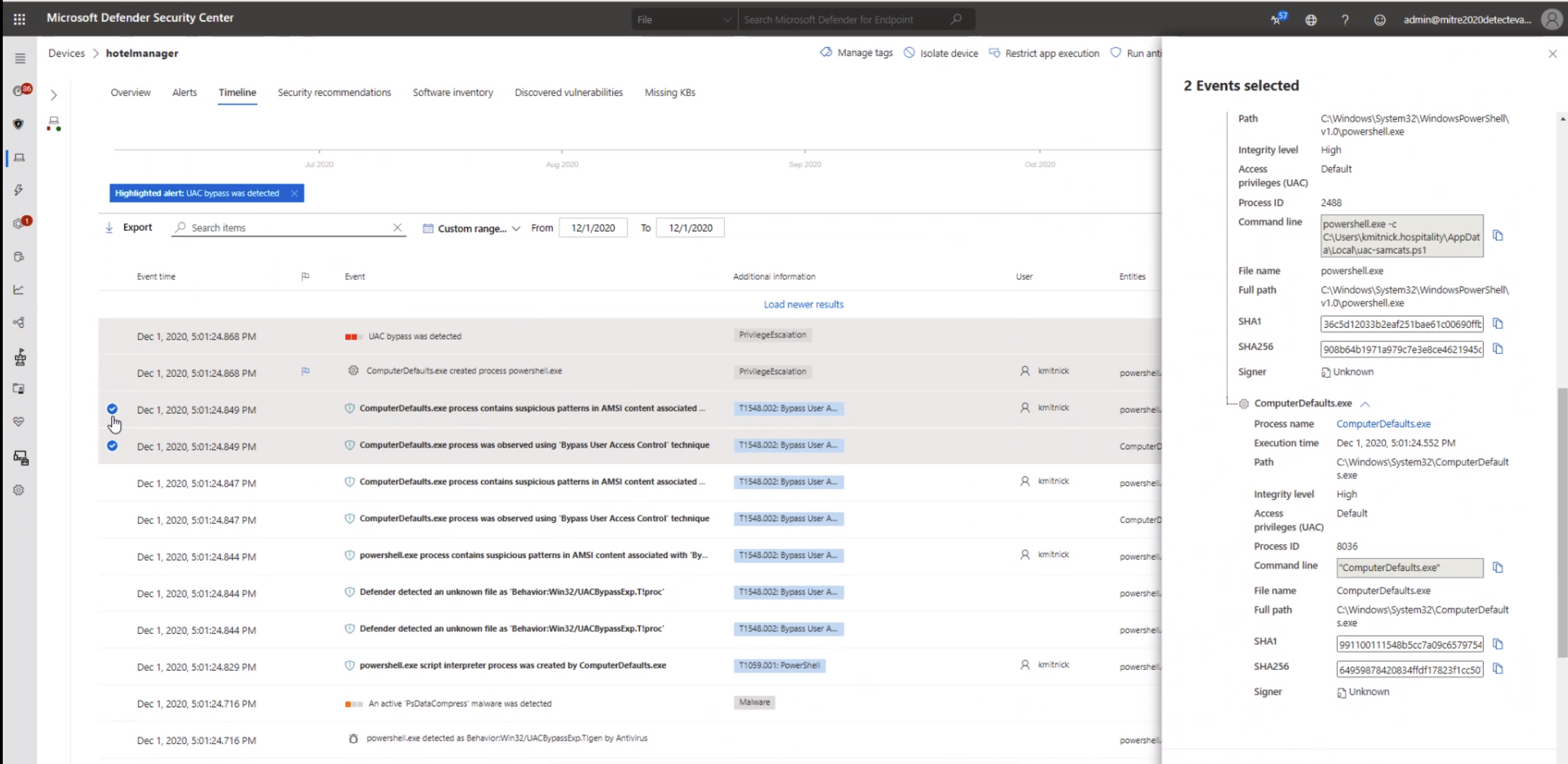This screenshot has width=1568, height=764.
Task: Open the smiley feedback icon
Action: [1379, 20]
